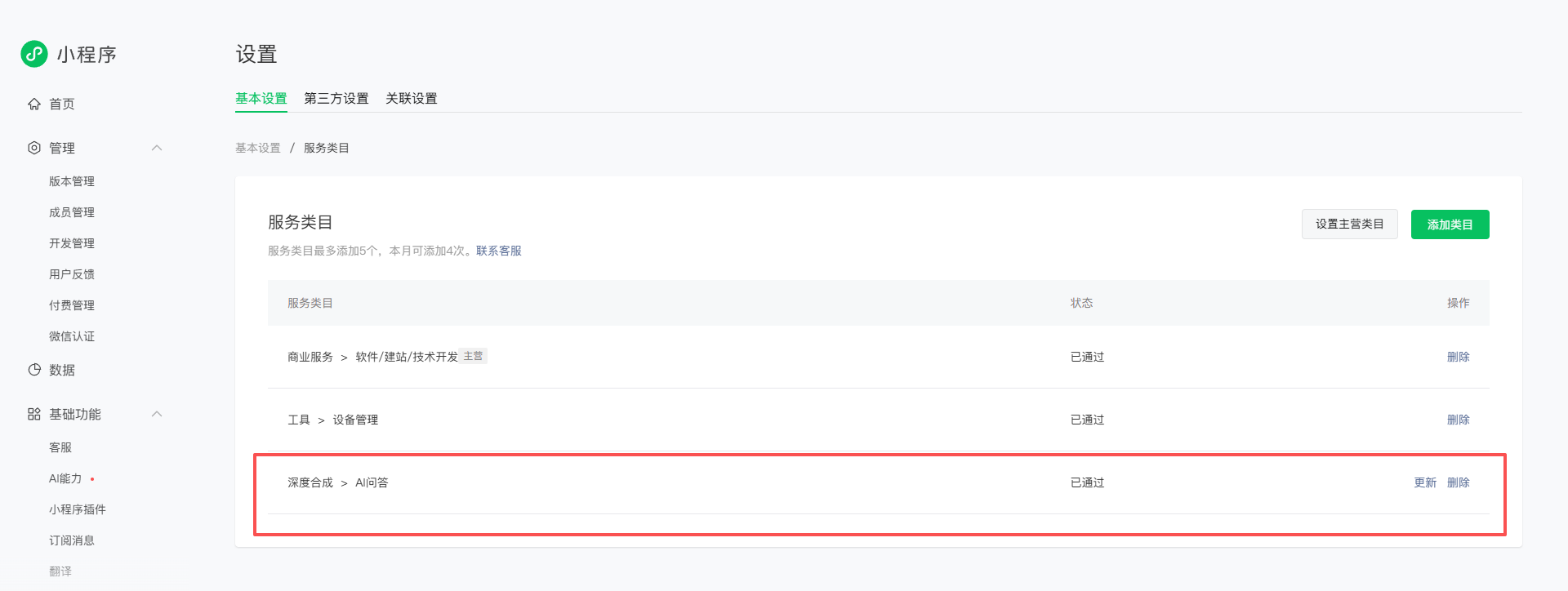Go back via 基本设置 breadcrumb
The width and height of the screenshot is (1568, 591).
pyautogui.click(x=258, y=148)
